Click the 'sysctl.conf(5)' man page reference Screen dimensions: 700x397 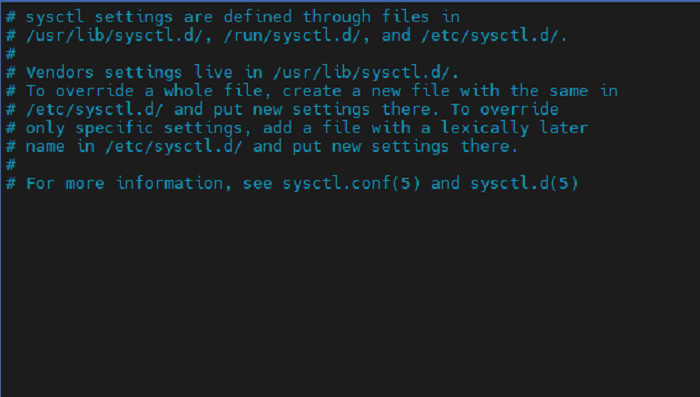pos(351,184)
